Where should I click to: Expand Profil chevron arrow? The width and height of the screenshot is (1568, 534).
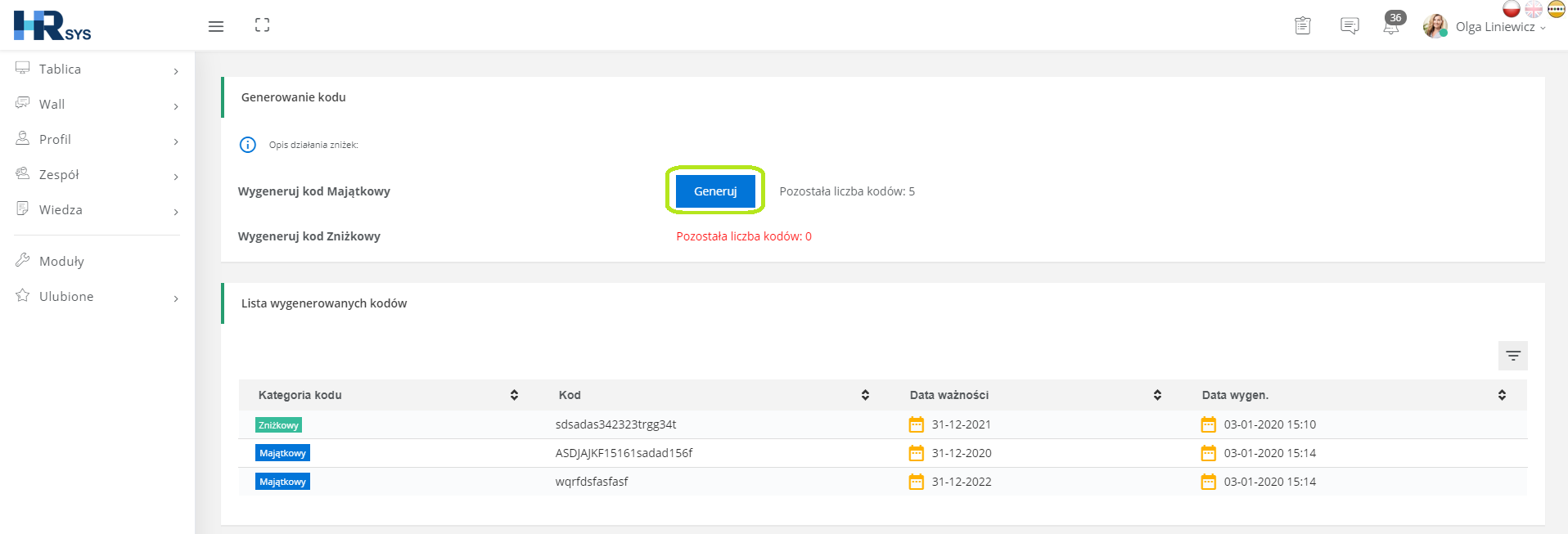(x=176, y=141)
